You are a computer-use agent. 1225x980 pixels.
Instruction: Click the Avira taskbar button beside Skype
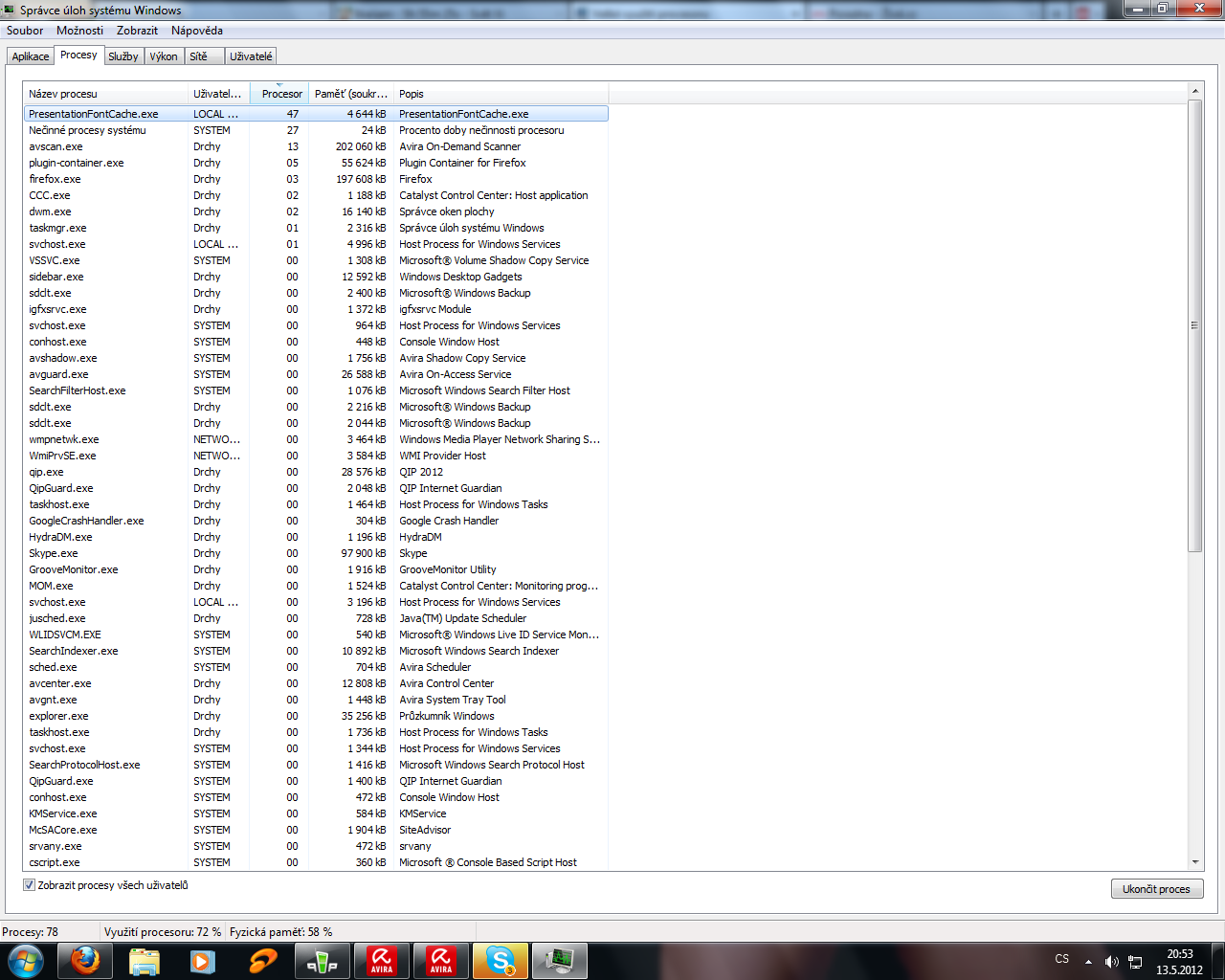click(x=440, y=961)
